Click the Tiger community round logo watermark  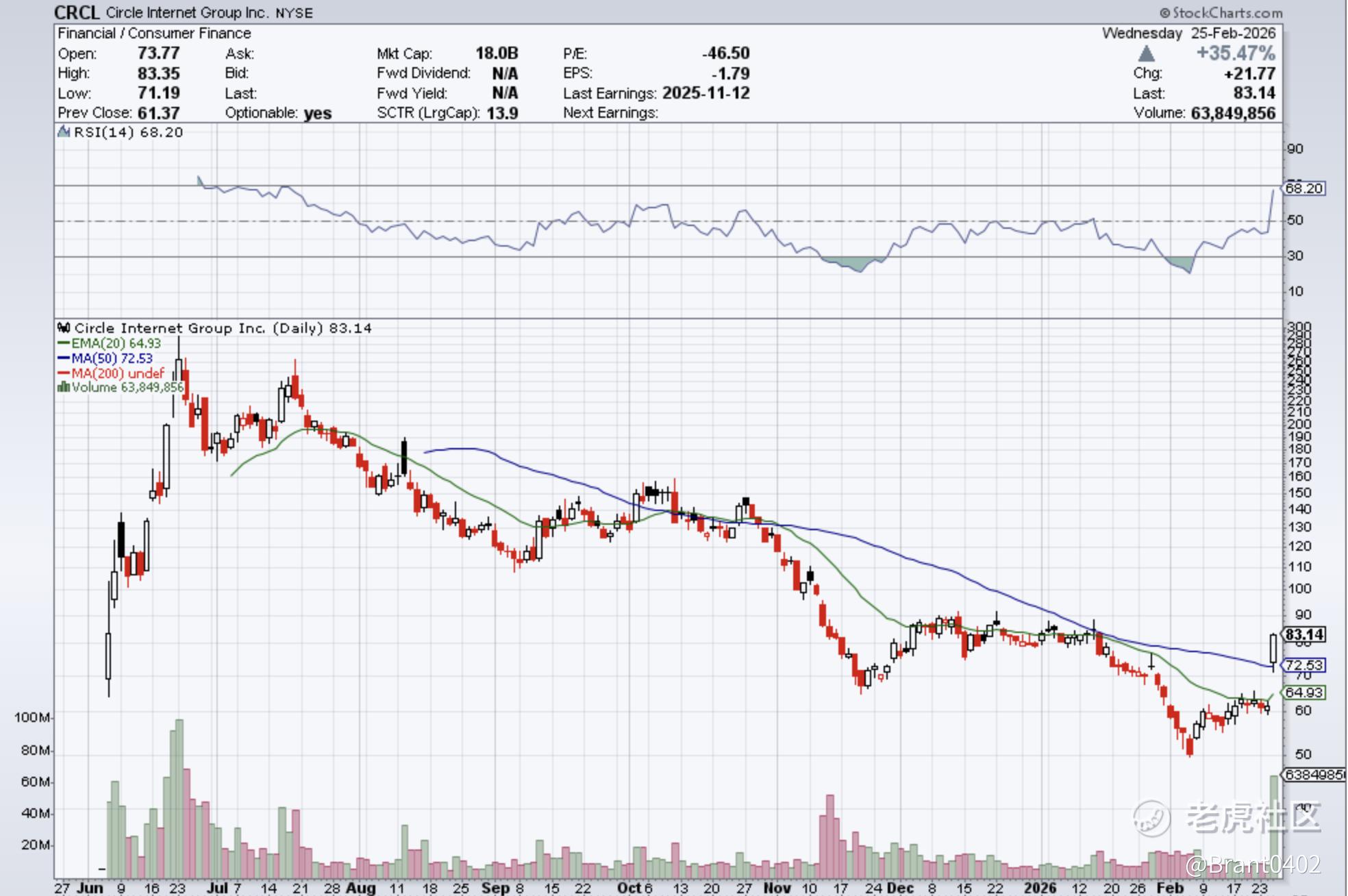[1151, 818]
